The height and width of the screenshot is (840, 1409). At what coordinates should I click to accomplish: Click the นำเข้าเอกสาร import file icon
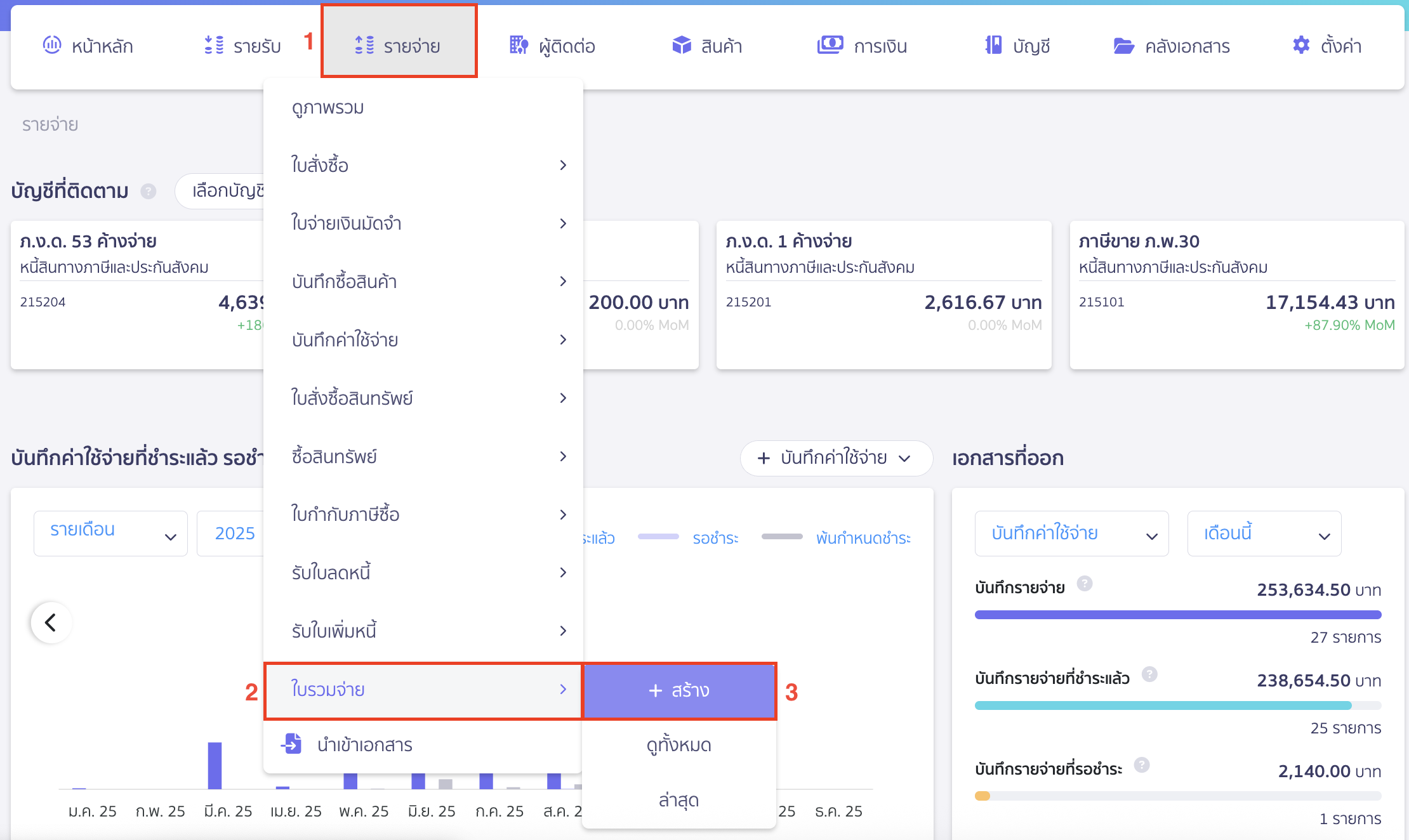[292, 743]
